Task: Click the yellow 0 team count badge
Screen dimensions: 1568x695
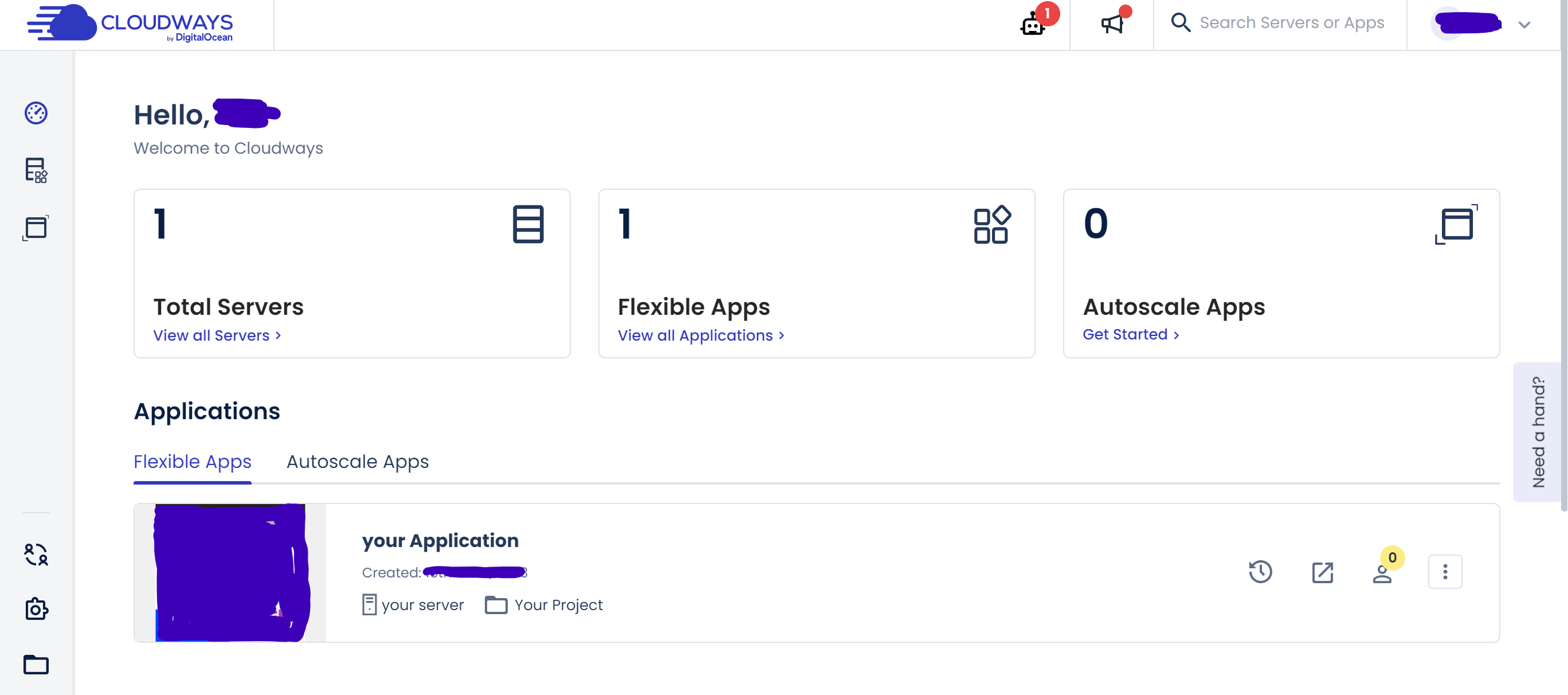Action: tap(1392, 557)
